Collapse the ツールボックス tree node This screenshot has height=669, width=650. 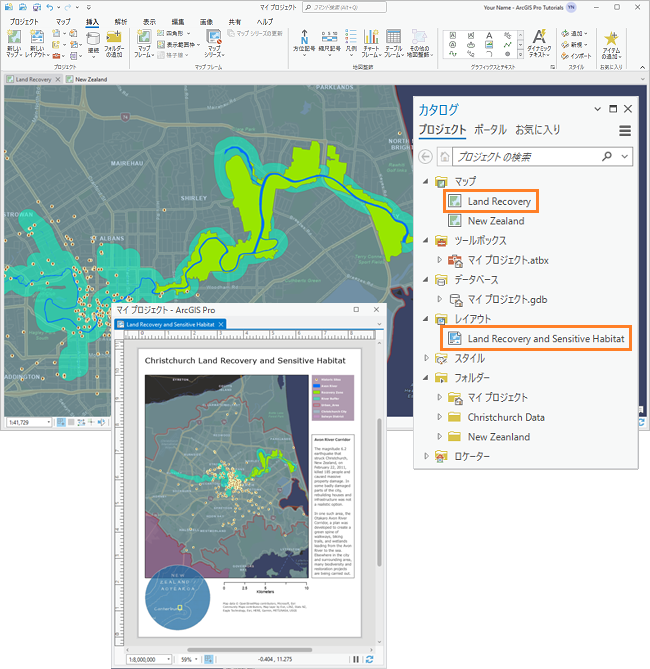click(x=426, y=240)
